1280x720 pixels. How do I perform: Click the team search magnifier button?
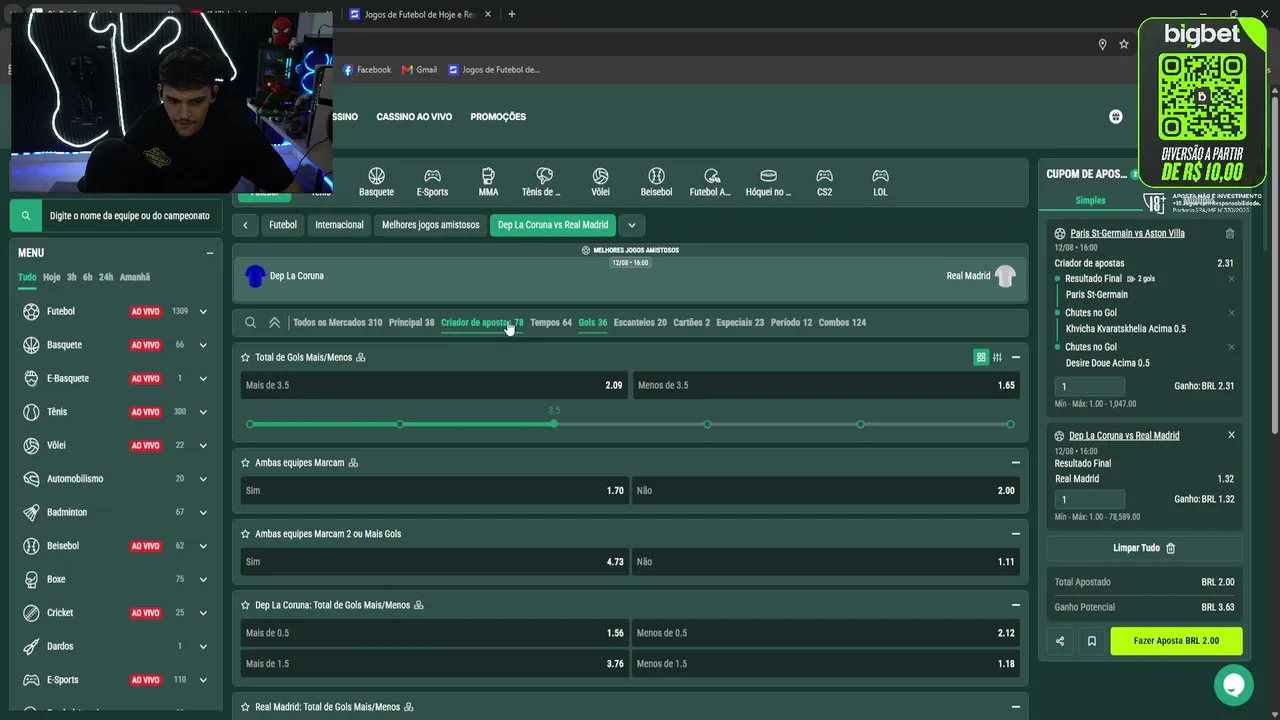pos(26,215)
